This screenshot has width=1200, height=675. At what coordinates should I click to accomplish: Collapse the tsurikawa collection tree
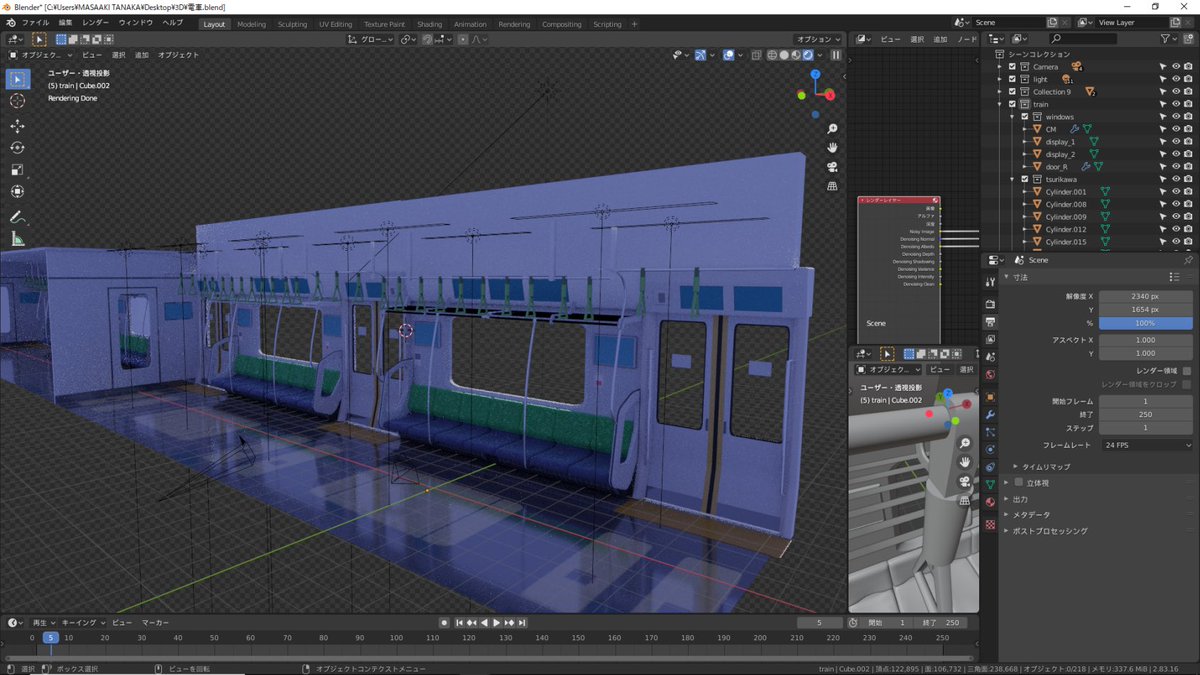click(1012, 180)
